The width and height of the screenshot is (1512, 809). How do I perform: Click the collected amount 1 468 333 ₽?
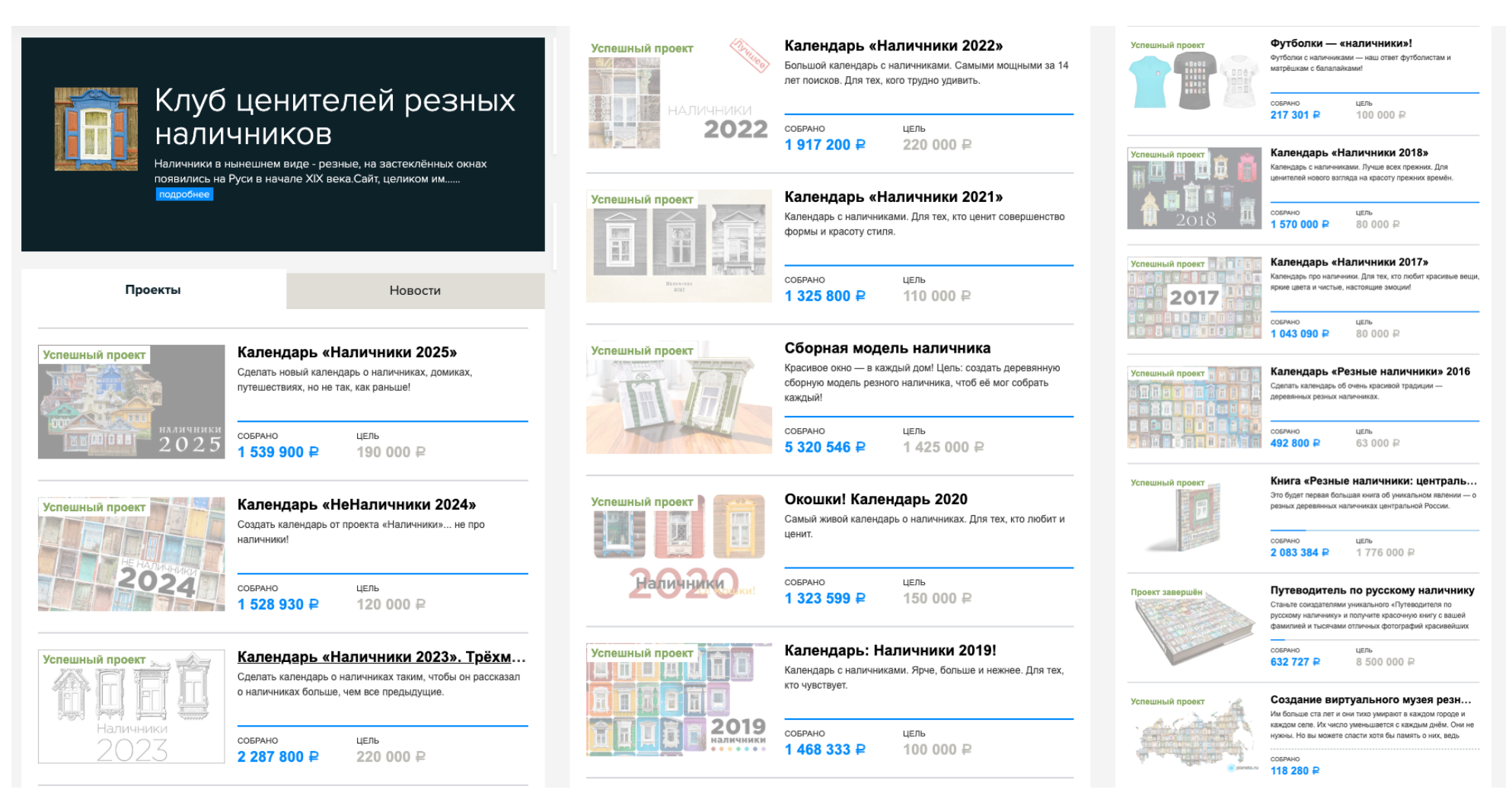pyautogui.click(x=825, y=750)
